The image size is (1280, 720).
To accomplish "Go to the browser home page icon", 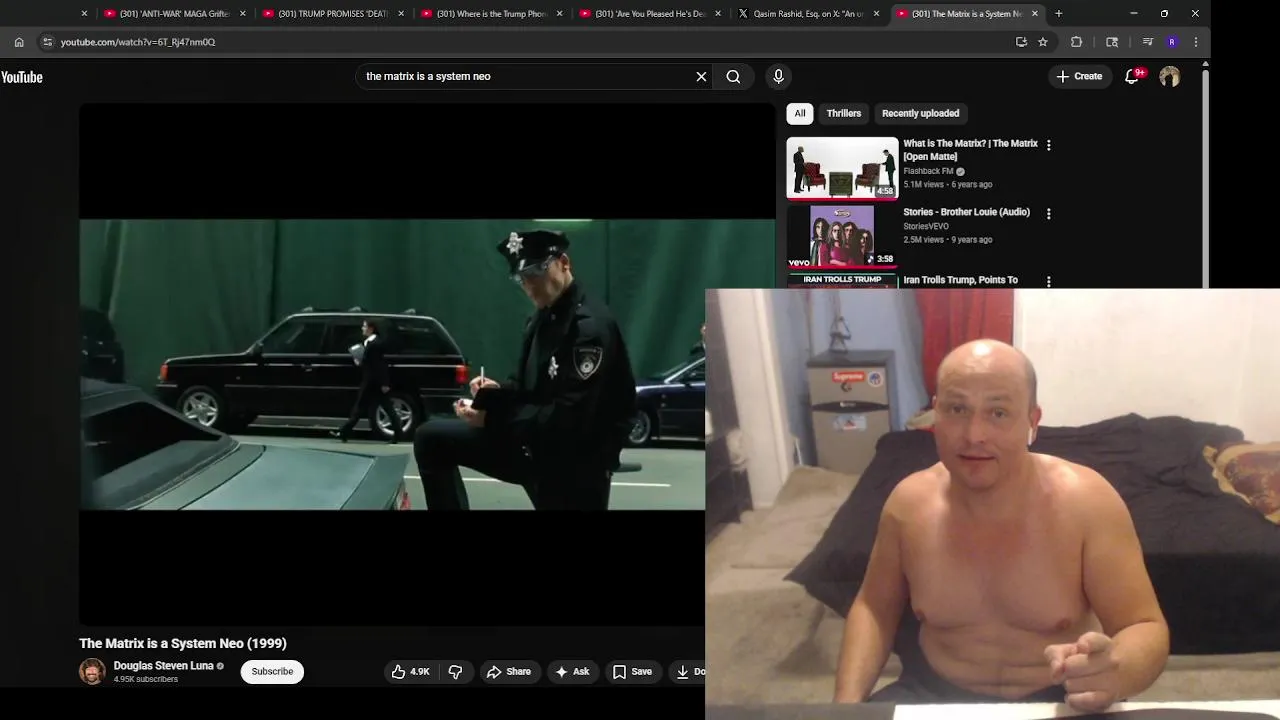I will coord(19,42).
